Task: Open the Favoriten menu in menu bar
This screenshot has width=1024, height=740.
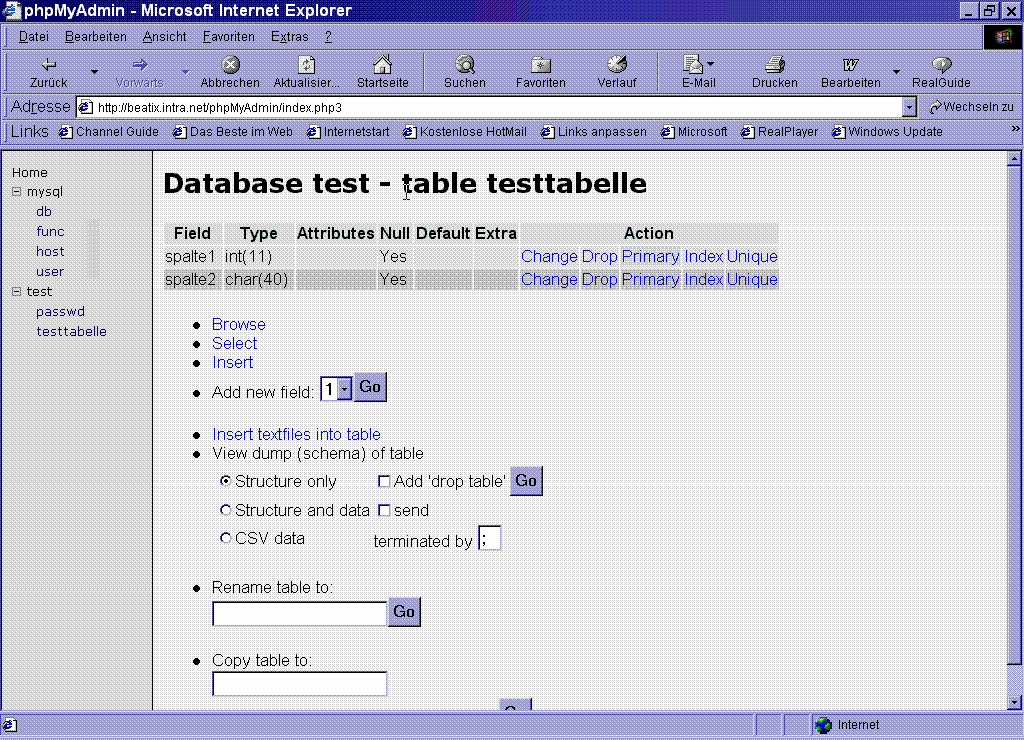Action: [228, 37]
